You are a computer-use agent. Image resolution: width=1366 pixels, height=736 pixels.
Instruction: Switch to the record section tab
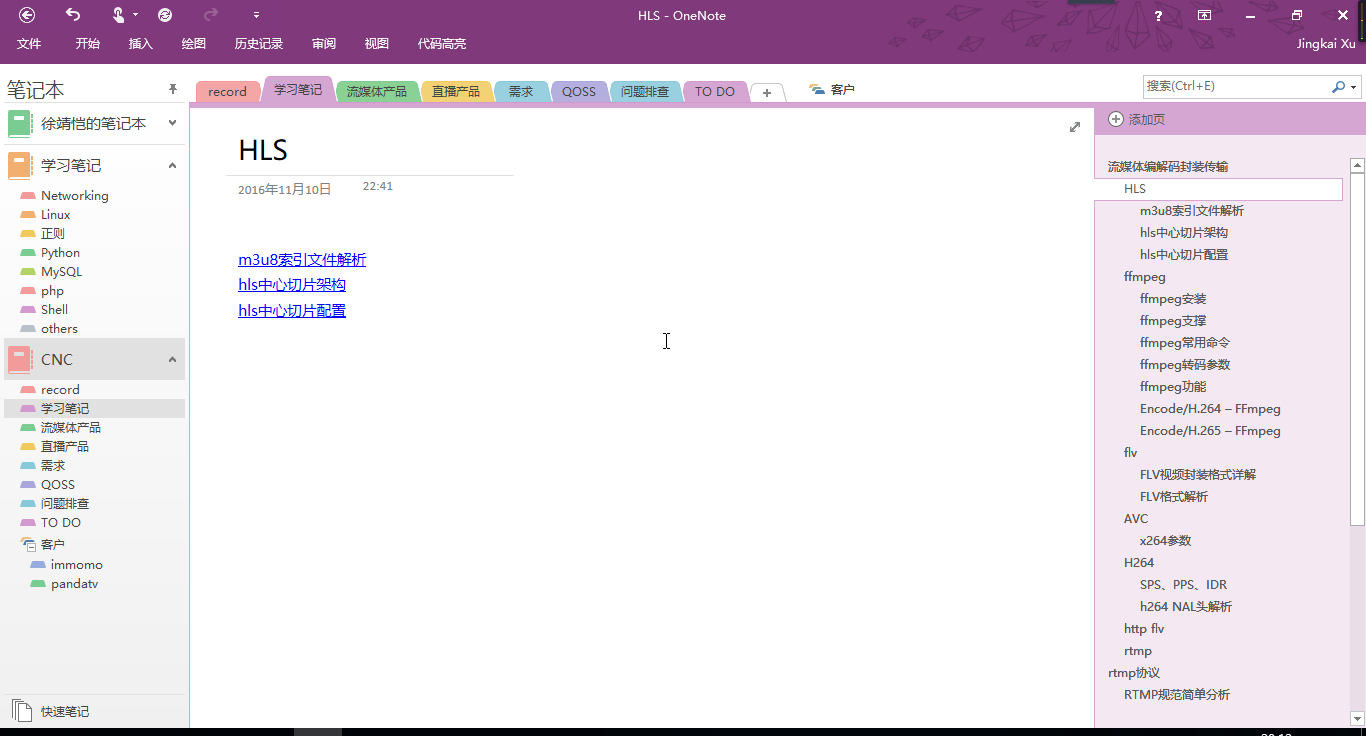[x=227, y=91]
